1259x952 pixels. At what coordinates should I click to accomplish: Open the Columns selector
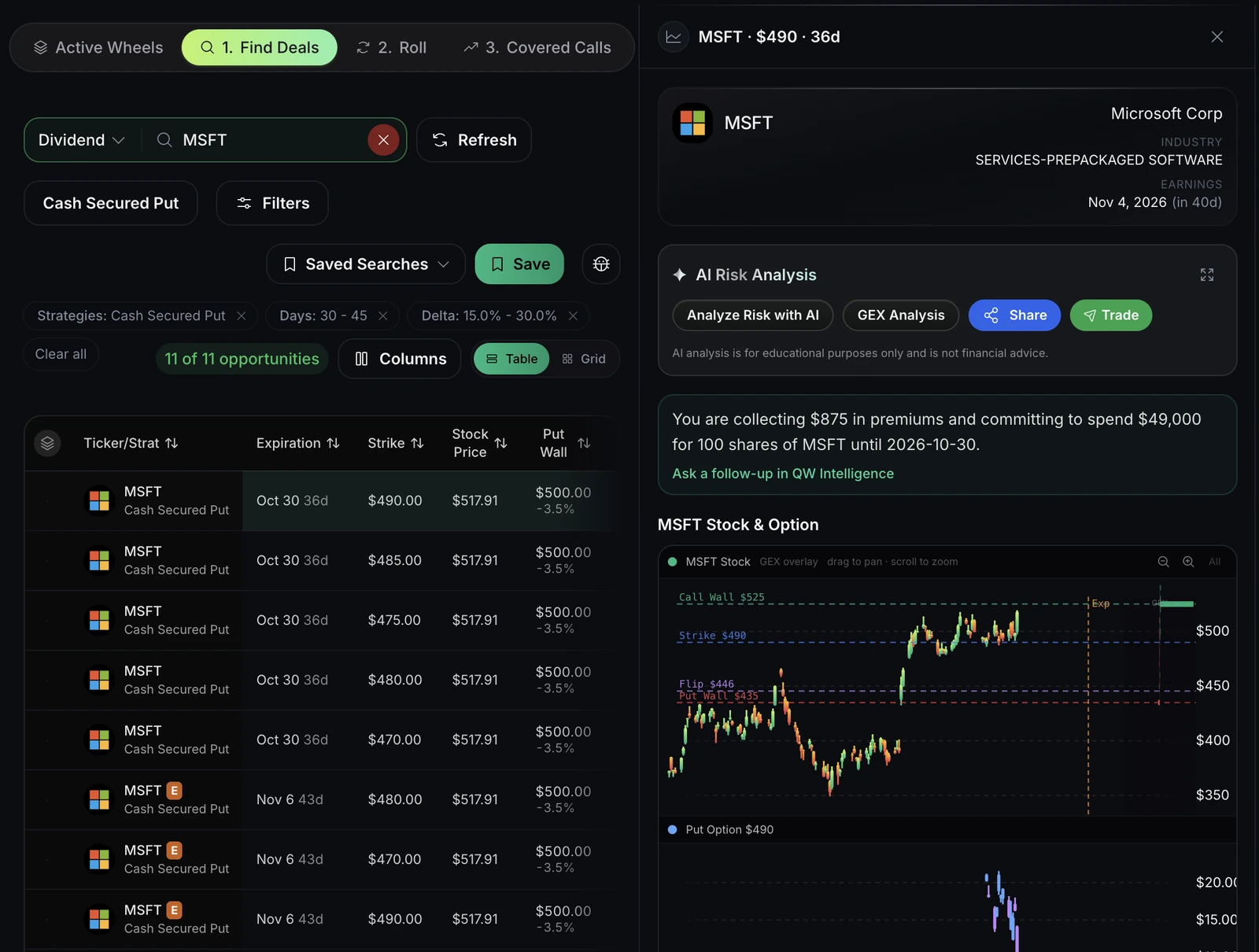[400, 359]
